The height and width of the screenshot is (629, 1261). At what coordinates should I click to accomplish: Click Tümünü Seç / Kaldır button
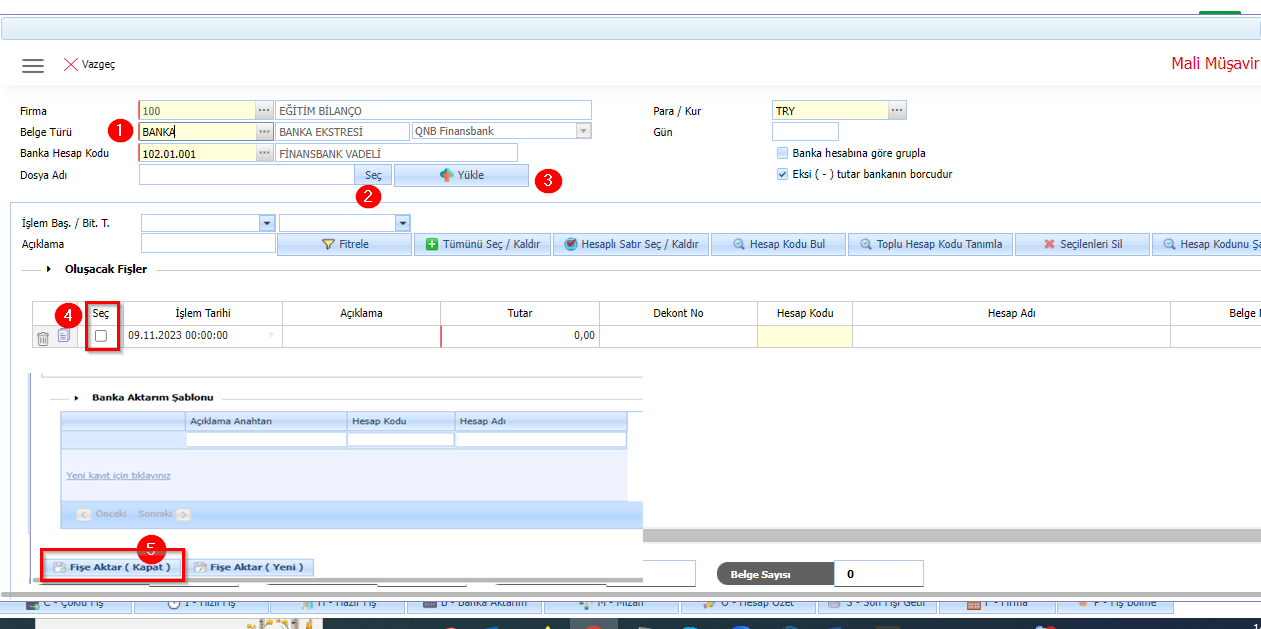[483, 244]
